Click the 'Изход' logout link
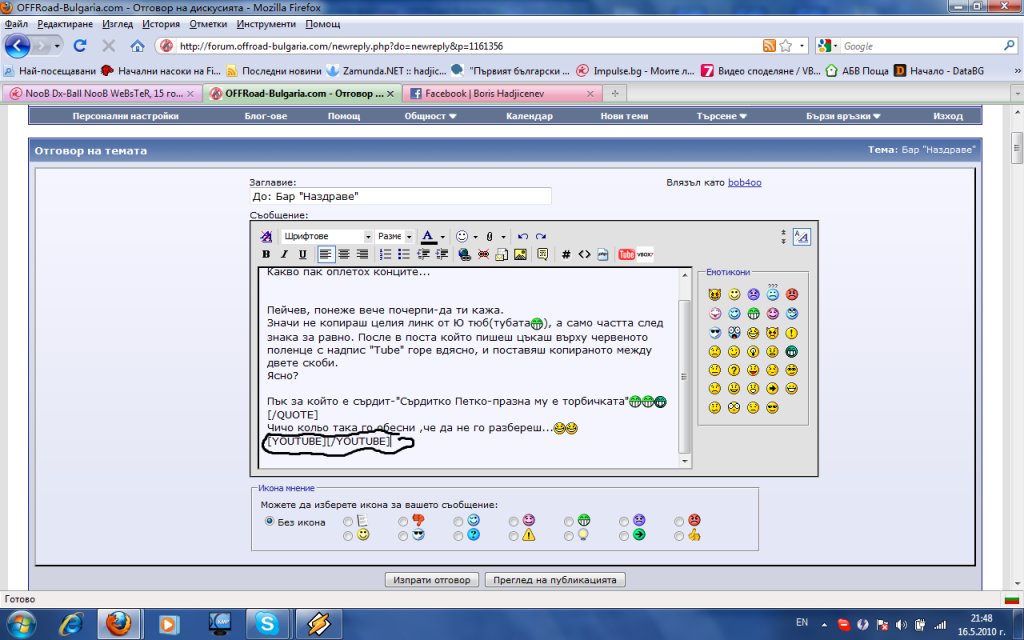 click(x=948, y=116)
